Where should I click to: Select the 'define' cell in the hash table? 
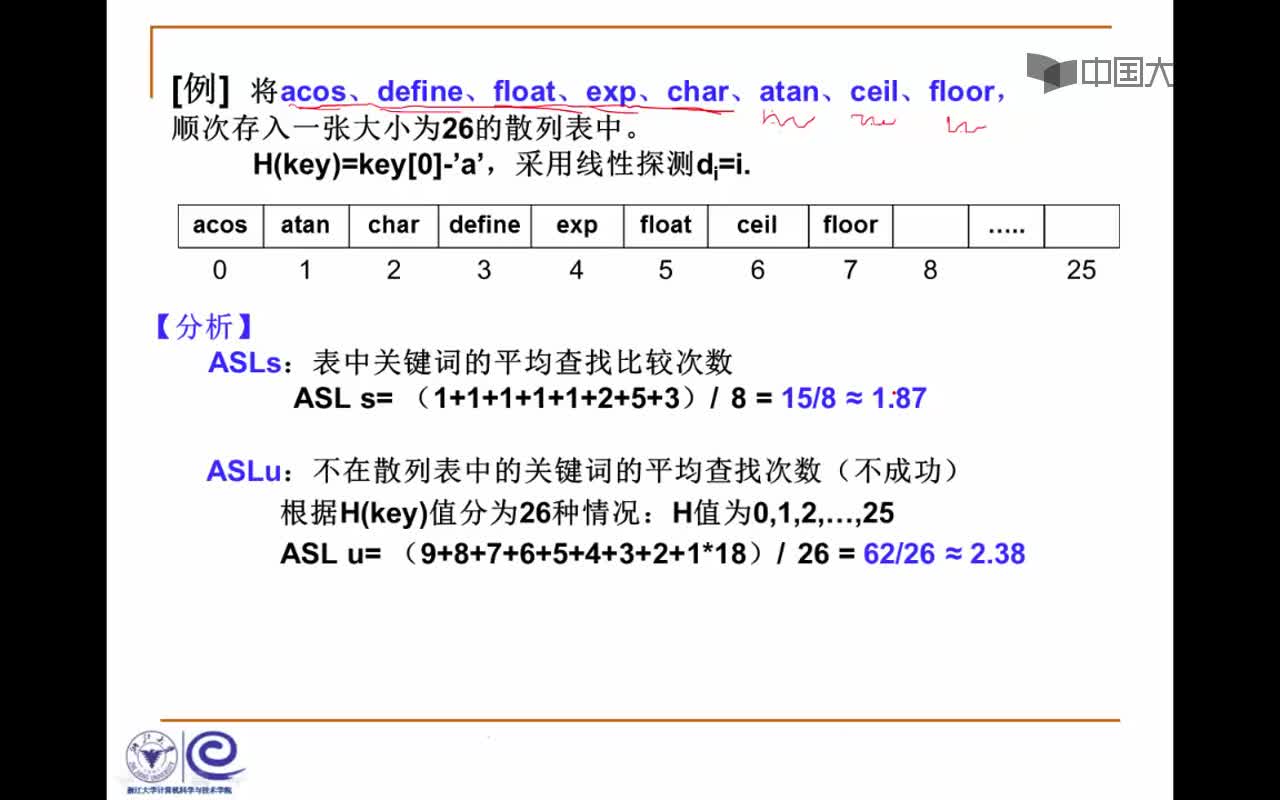(485, 225)
